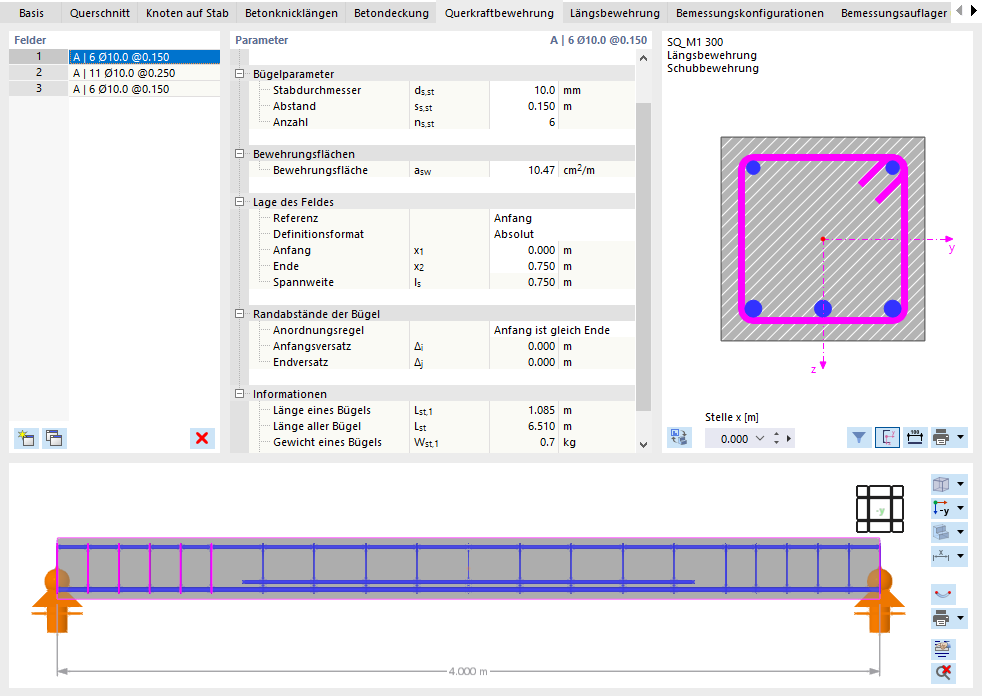Click the Referenz value Anfang
Image resolution: width=982 pixels, height=696 pixels.
click(x=562, y=218)
